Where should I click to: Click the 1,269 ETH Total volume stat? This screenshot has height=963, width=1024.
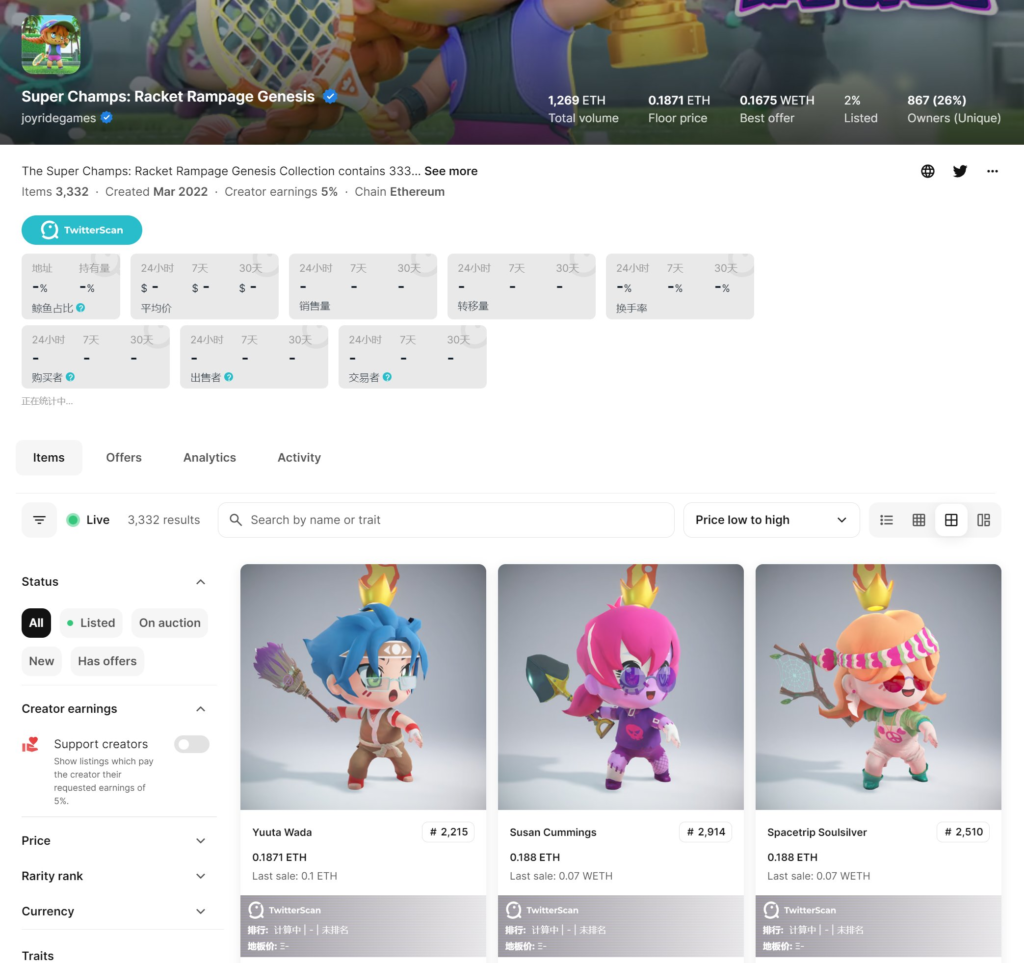[583, 109]
